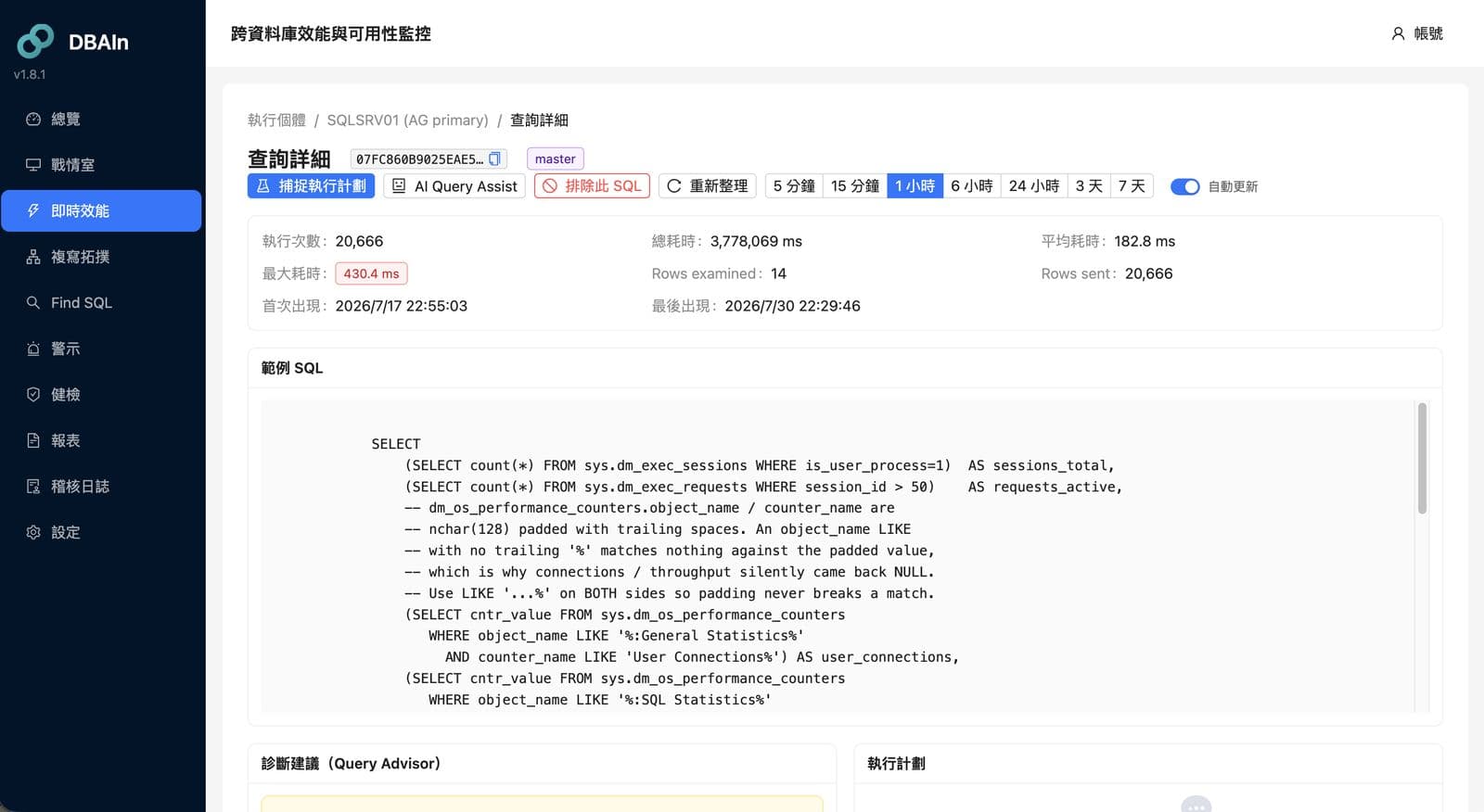The image size is (1484, 812).
Task: Click the 執行計劃 panel header
Action: [x=896, y=763]
